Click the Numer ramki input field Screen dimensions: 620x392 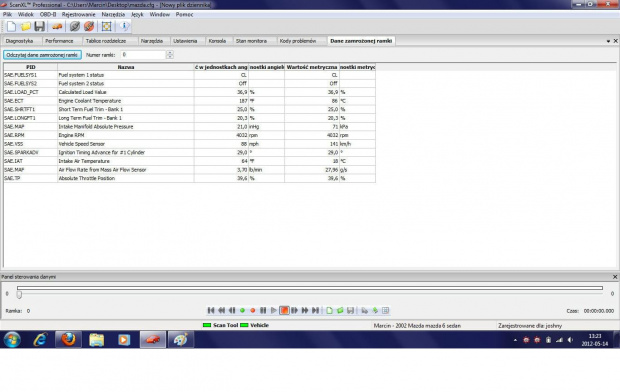(x=143, y=55)
